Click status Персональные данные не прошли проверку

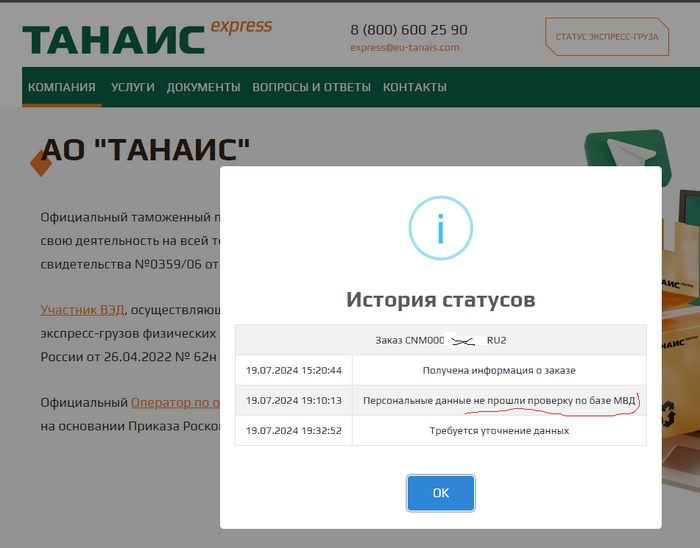click(x=499, y=400)
